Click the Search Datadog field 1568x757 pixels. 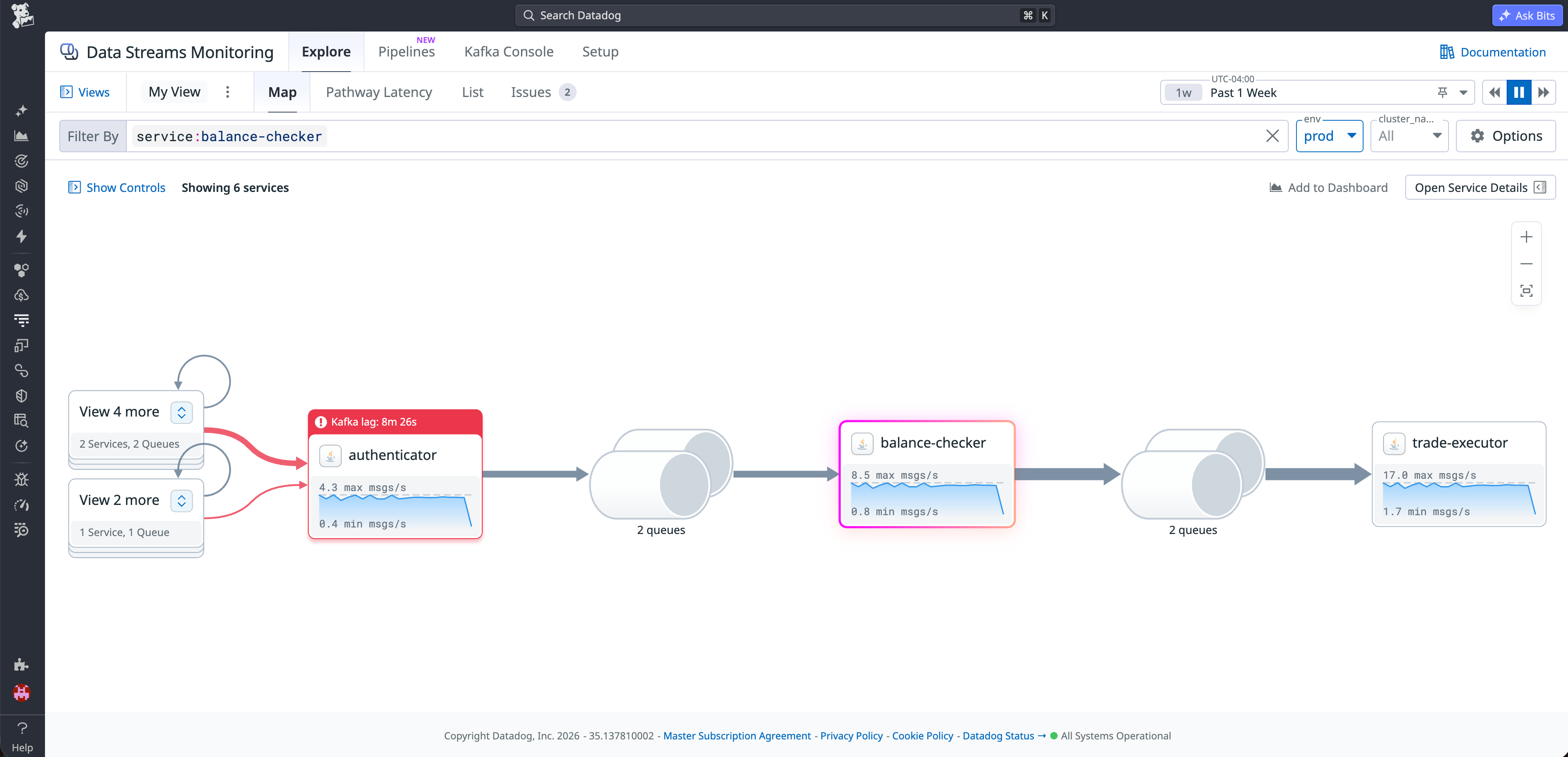click(x=785, y=15)
